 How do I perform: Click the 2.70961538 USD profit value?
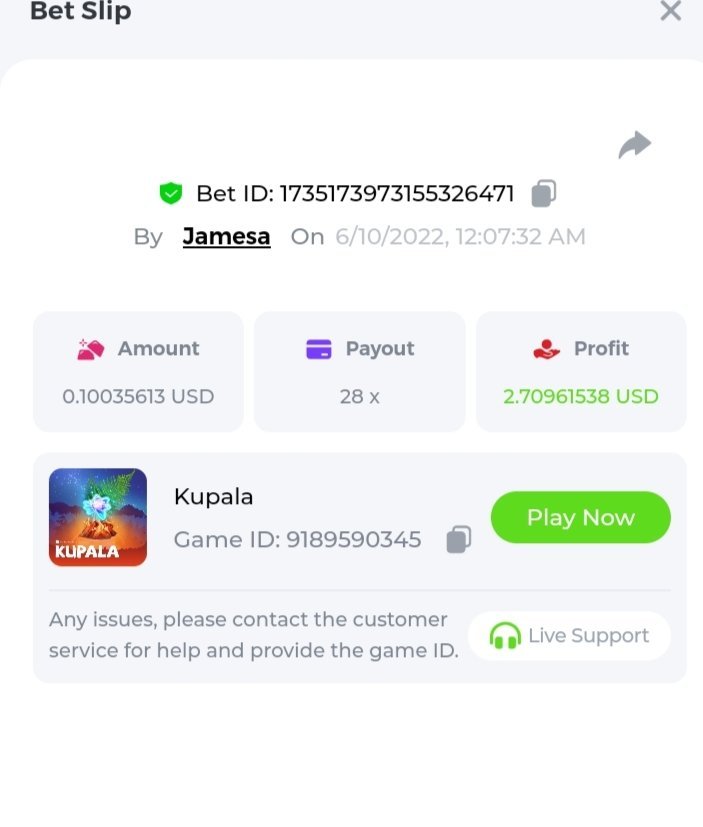[580, 396]
